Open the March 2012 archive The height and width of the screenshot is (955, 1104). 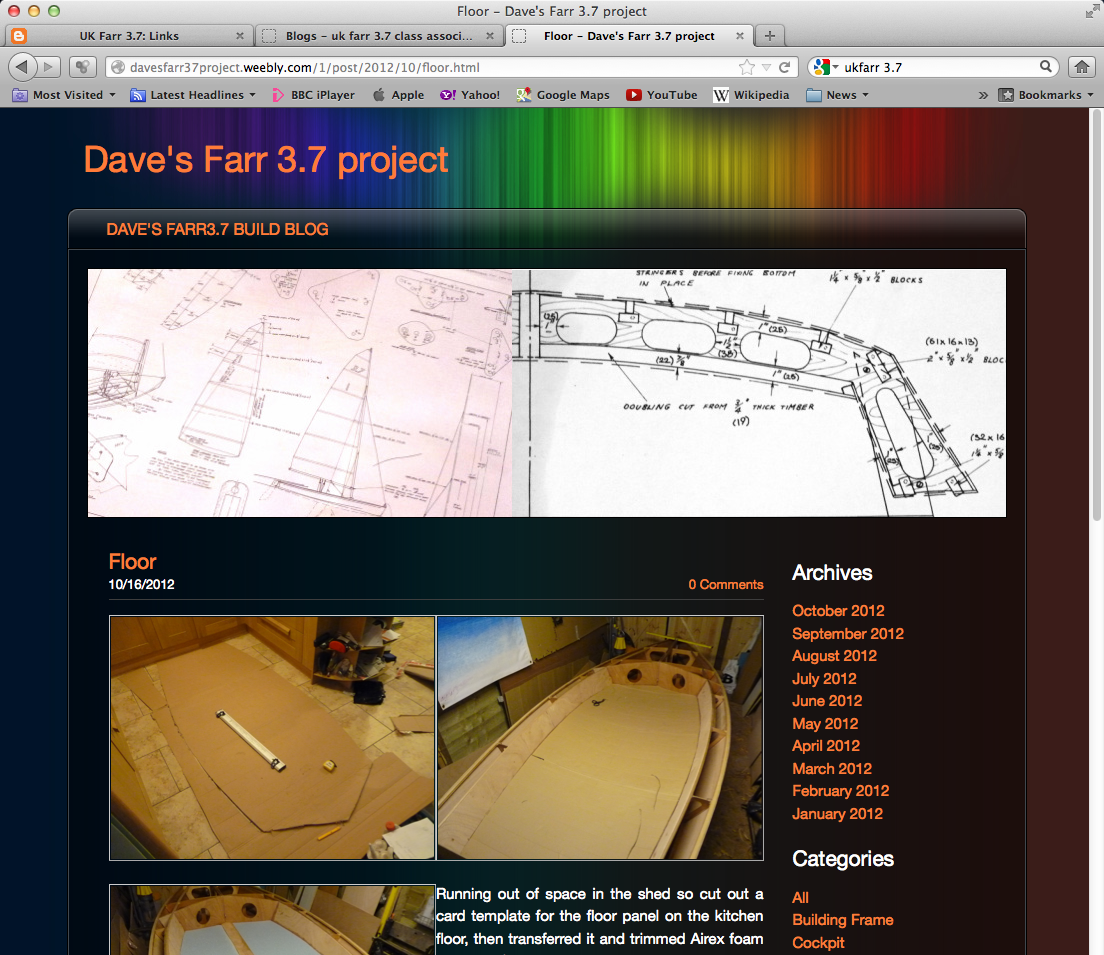click(x=832, y=768)
